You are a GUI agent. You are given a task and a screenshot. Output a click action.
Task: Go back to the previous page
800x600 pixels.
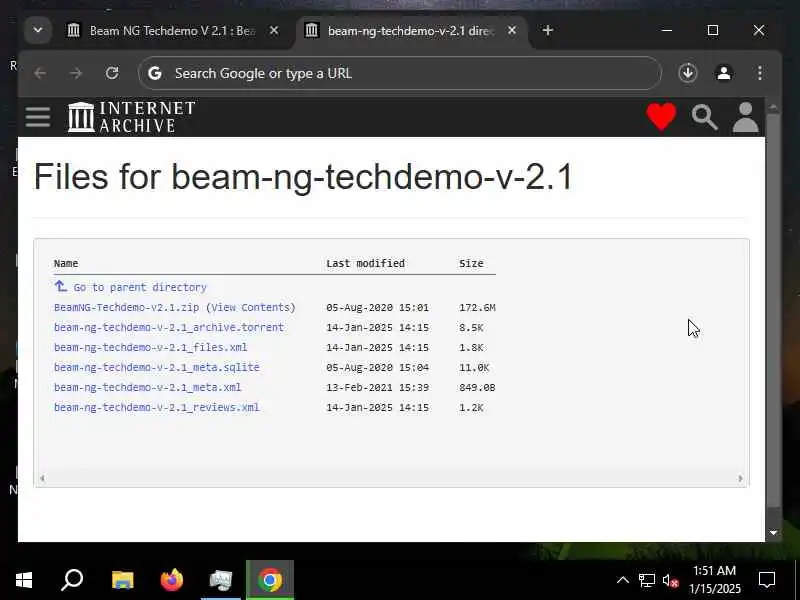[40, 73]
